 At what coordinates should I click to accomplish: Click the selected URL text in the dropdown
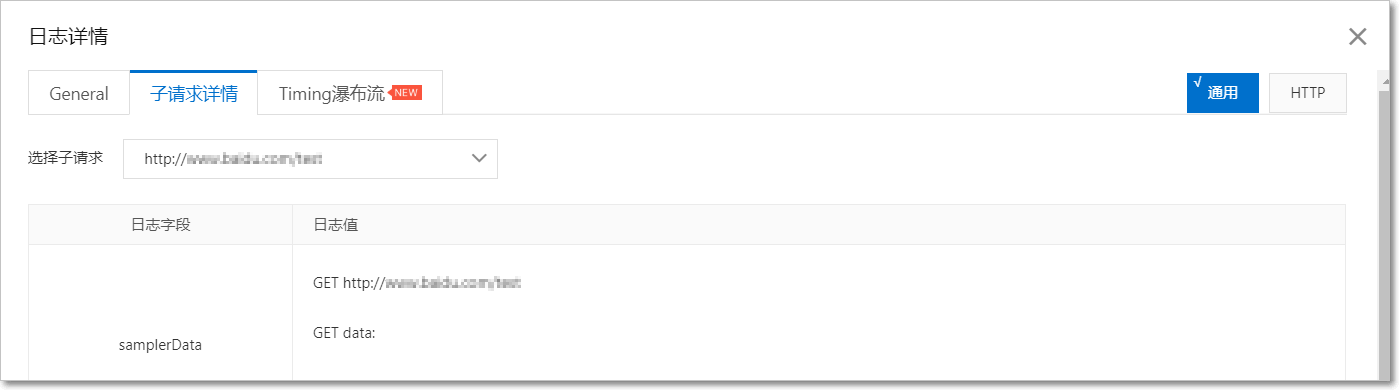[x=232, y=158]
